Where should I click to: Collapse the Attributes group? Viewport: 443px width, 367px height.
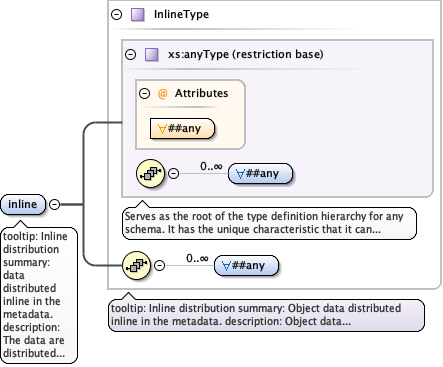pos(144,93)
